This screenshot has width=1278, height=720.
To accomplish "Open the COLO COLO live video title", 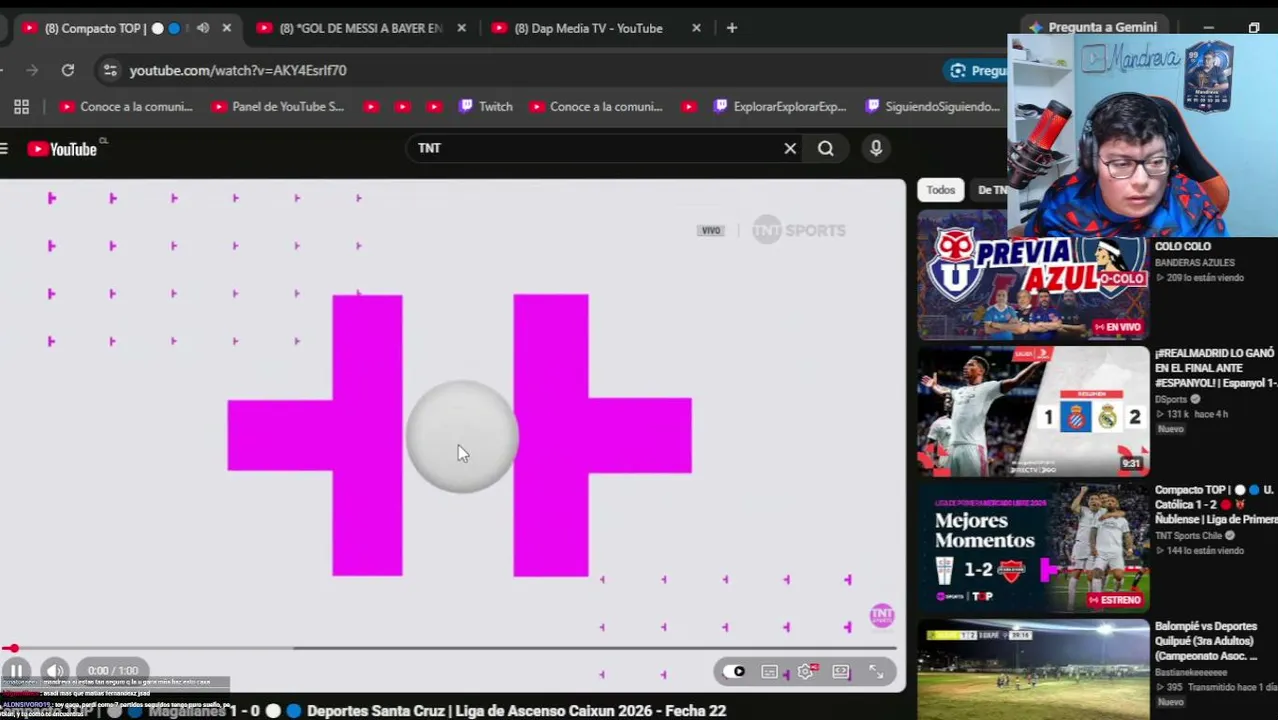I will (1183, 247).
